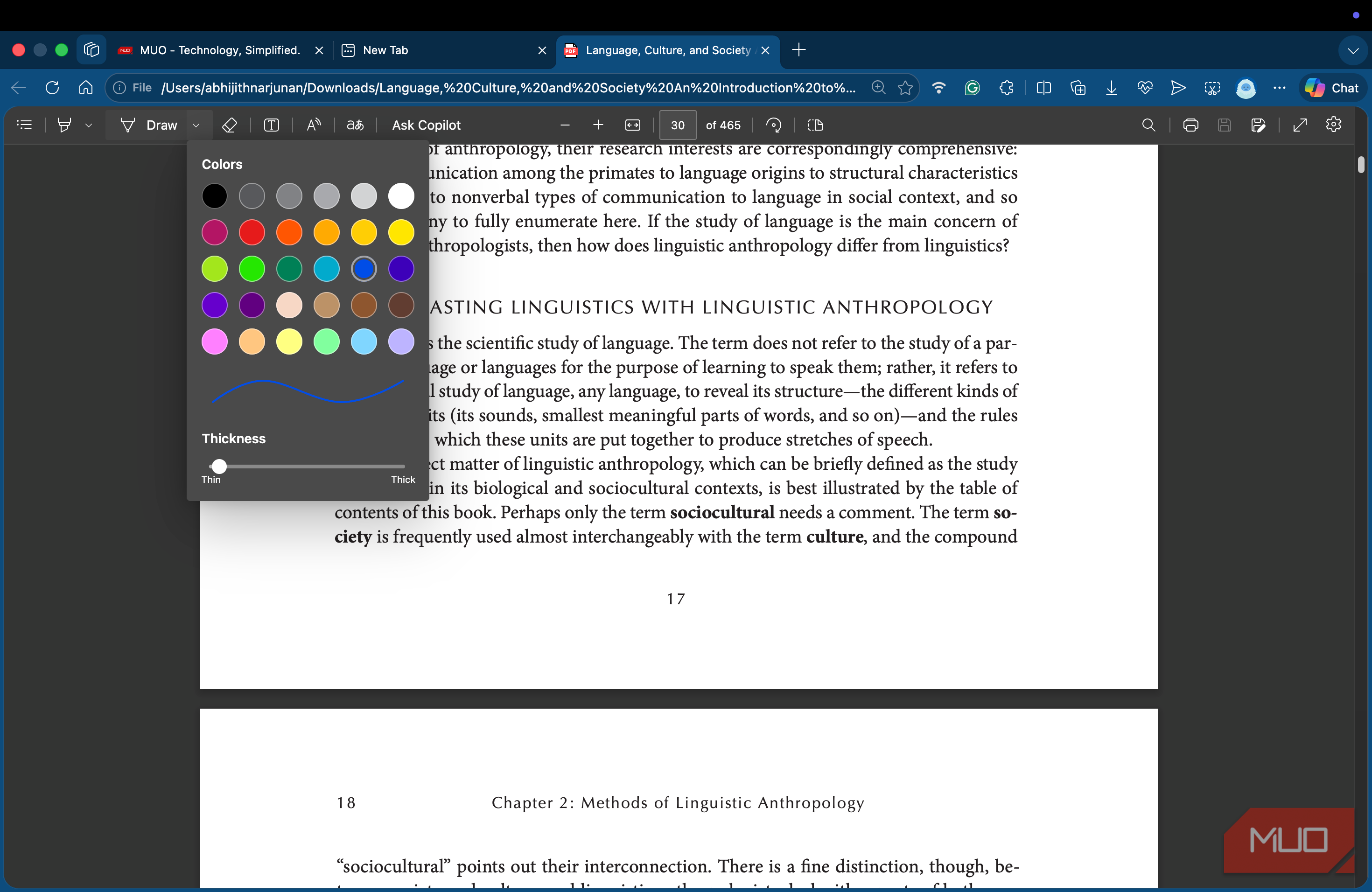Open the Screenshot tool
Screen dimensions: 1372x892
[1212, 88]
